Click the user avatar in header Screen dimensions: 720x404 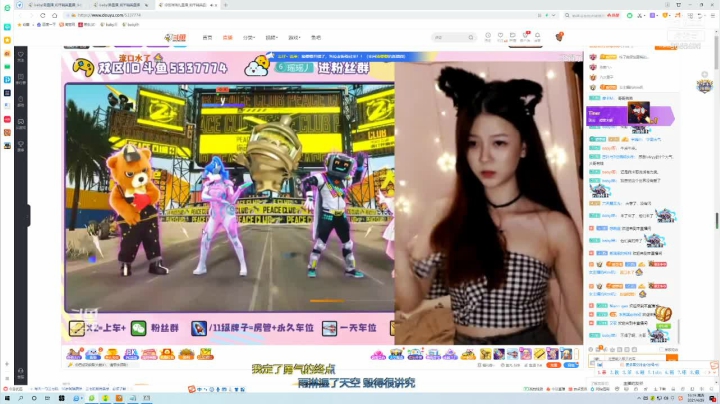559,37
